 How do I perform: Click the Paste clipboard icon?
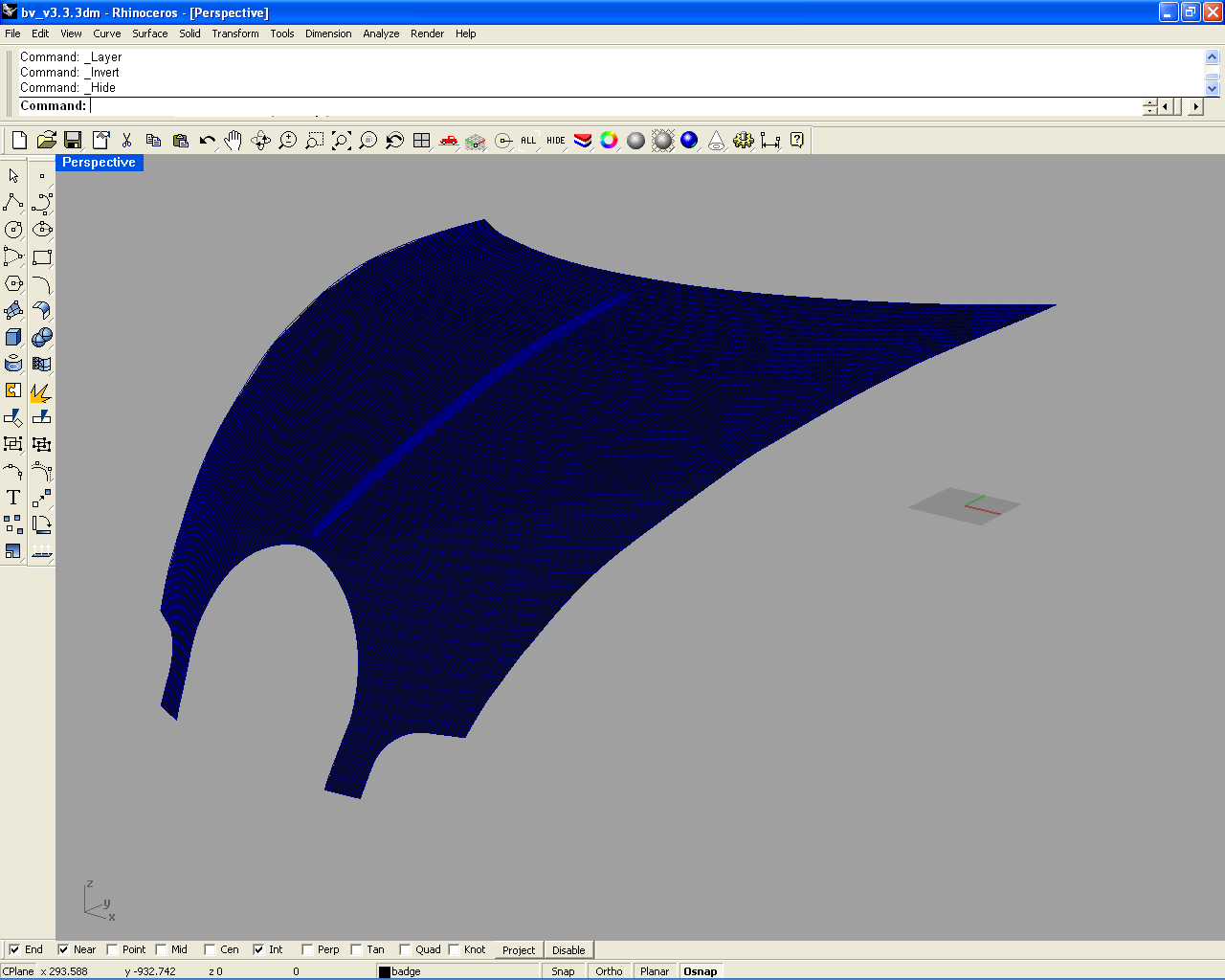[x=180, y=141]
